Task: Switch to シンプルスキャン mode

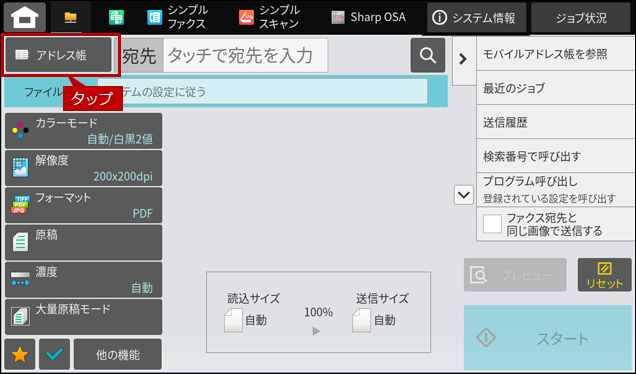Action: [269, 17]
